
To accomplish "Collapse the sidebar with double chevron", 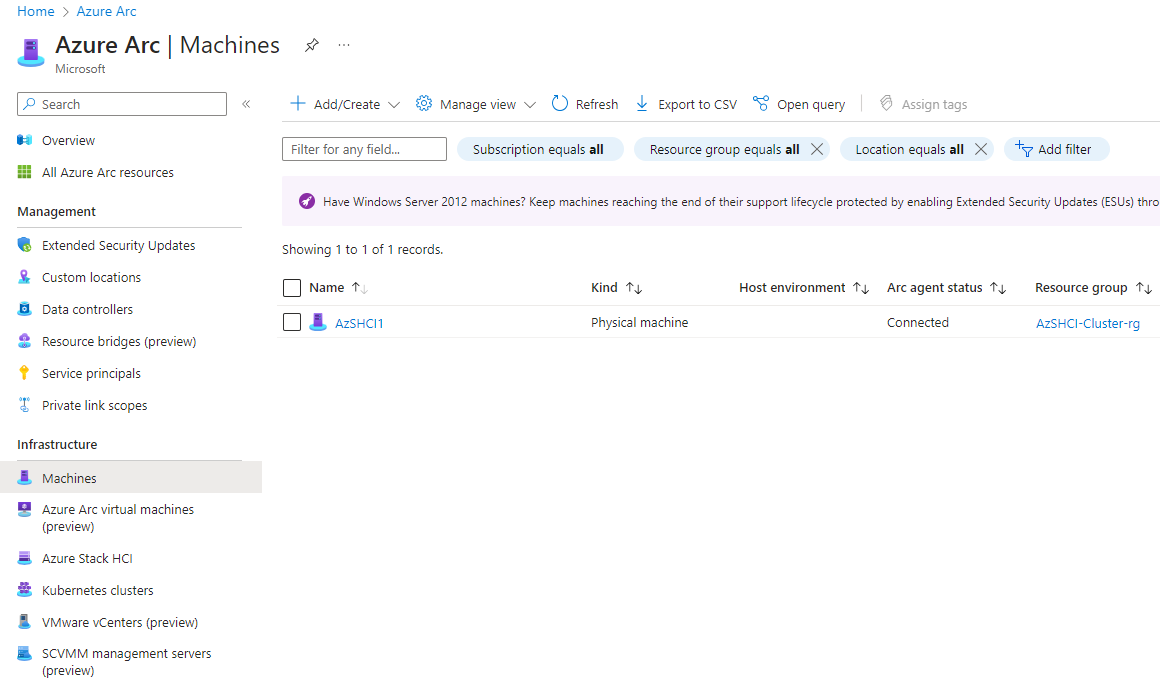I will (246, 104).
